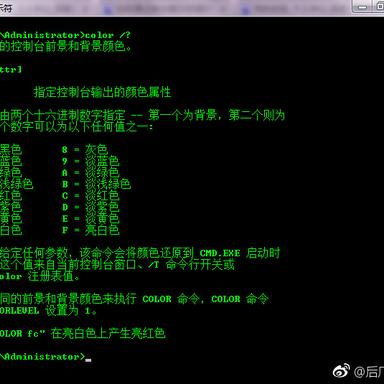384x384 pixels.
Task: Select the '9 = 淡蓝色' entry
Action: [x=90, y=161]
